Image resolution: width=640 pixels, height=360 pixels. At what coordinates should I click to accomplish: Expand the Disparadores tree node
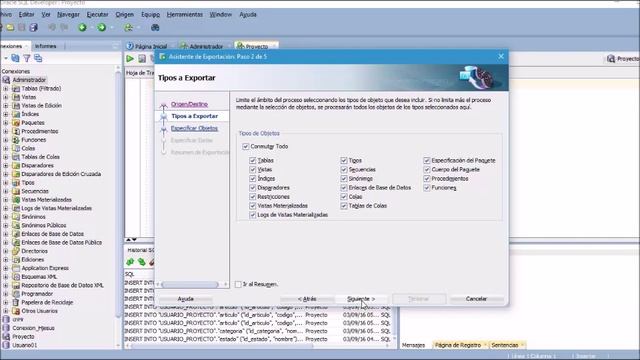[x=6, y=166]
